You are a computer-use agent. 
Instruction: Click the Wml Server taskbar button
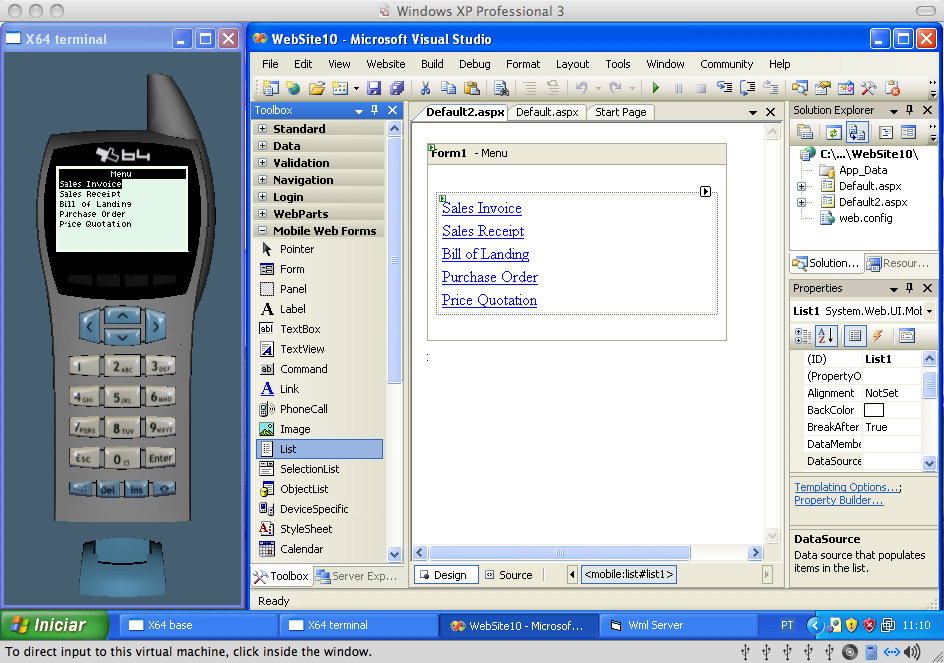tap(678, 626)
